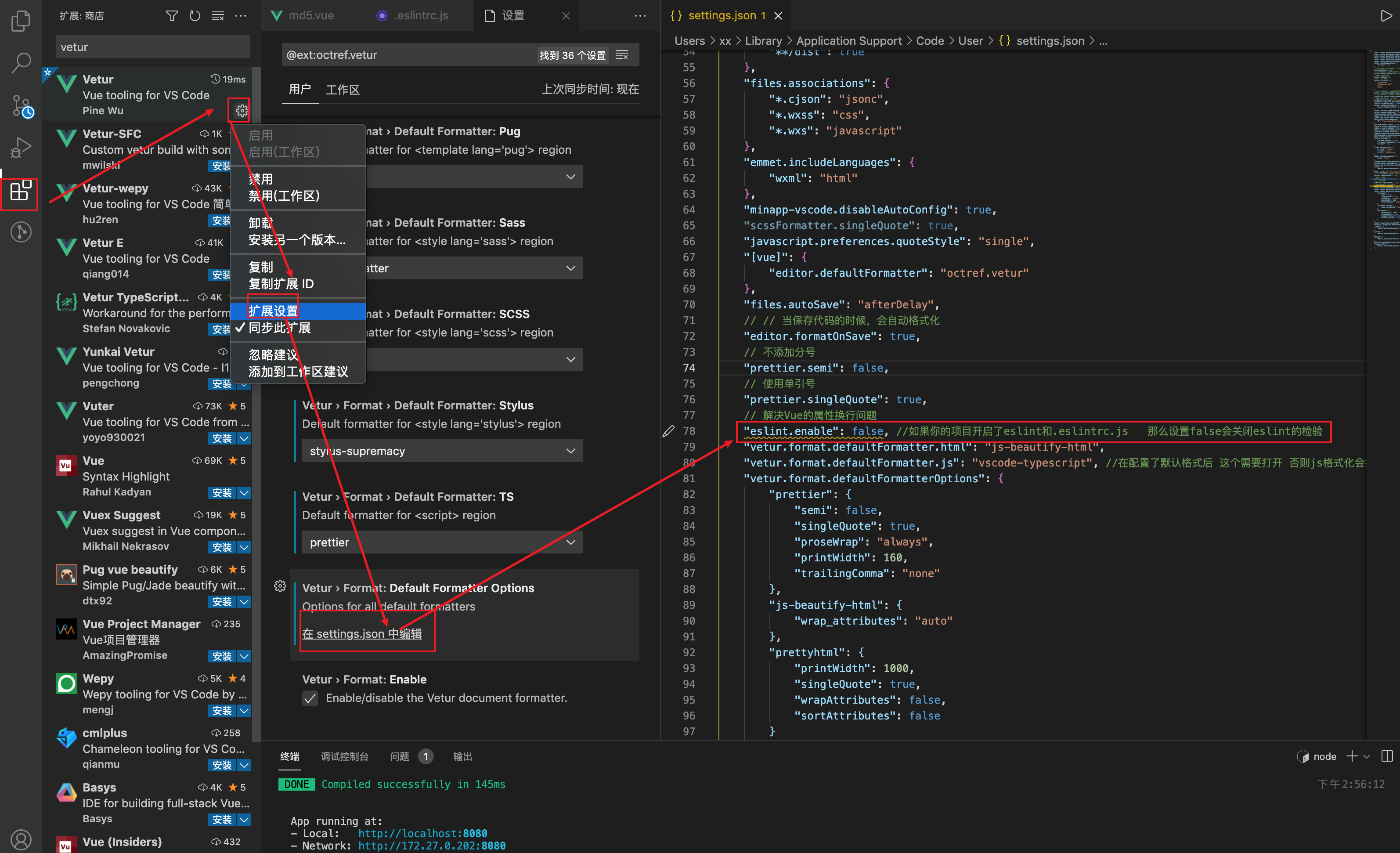Open the 调试控制台 panel tab
1400x853 pixels.
[344, 756]
